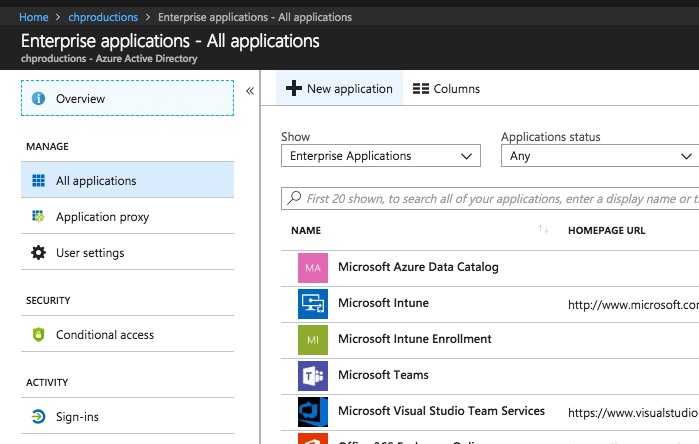The width and height of the screenshot is (699, 444).
Task: Click the plus icon for New application
Action: click(294, 88)
